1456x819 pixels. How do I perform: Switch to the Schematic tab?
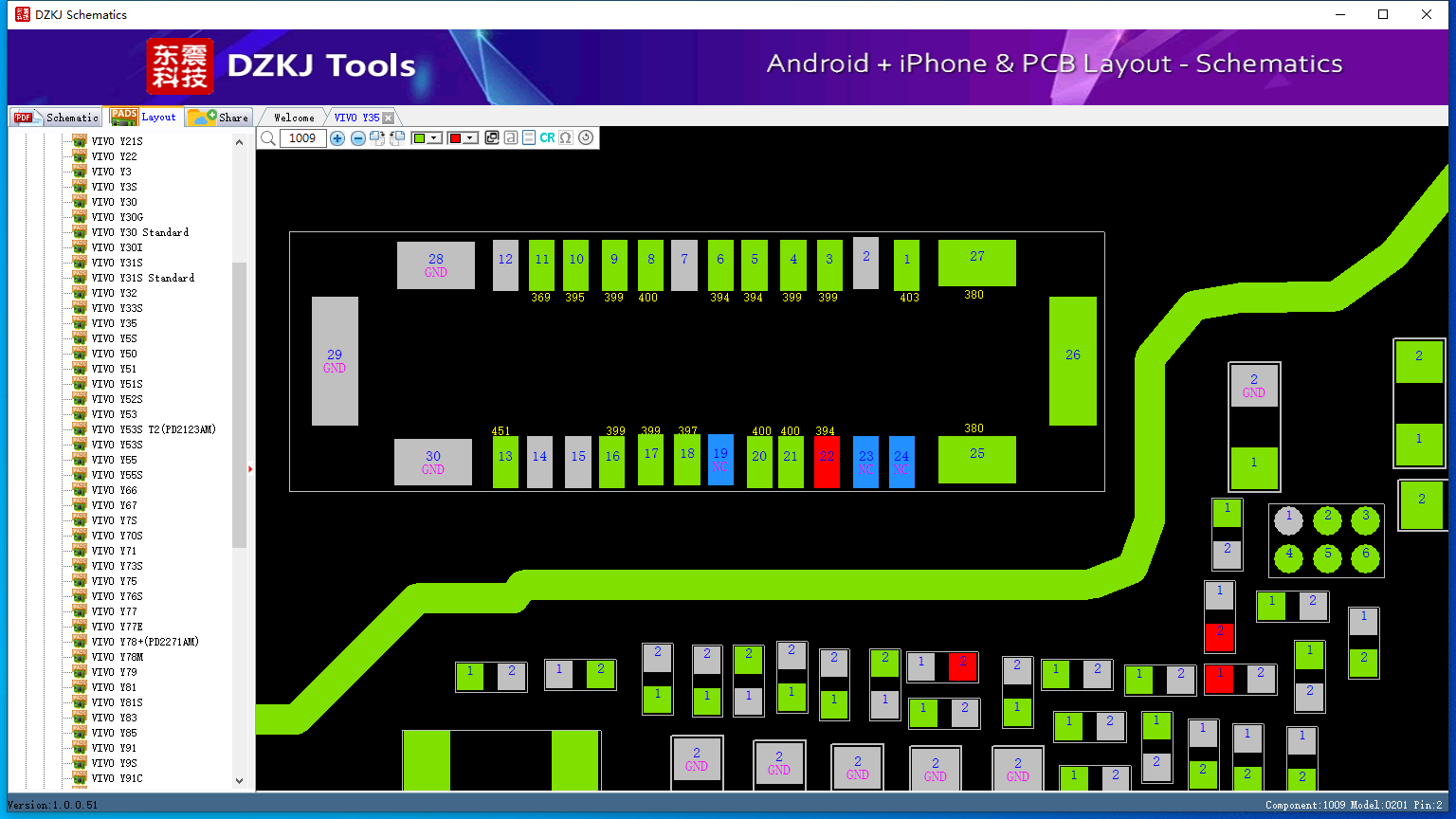pyautogui.click(x=56, y=117)
